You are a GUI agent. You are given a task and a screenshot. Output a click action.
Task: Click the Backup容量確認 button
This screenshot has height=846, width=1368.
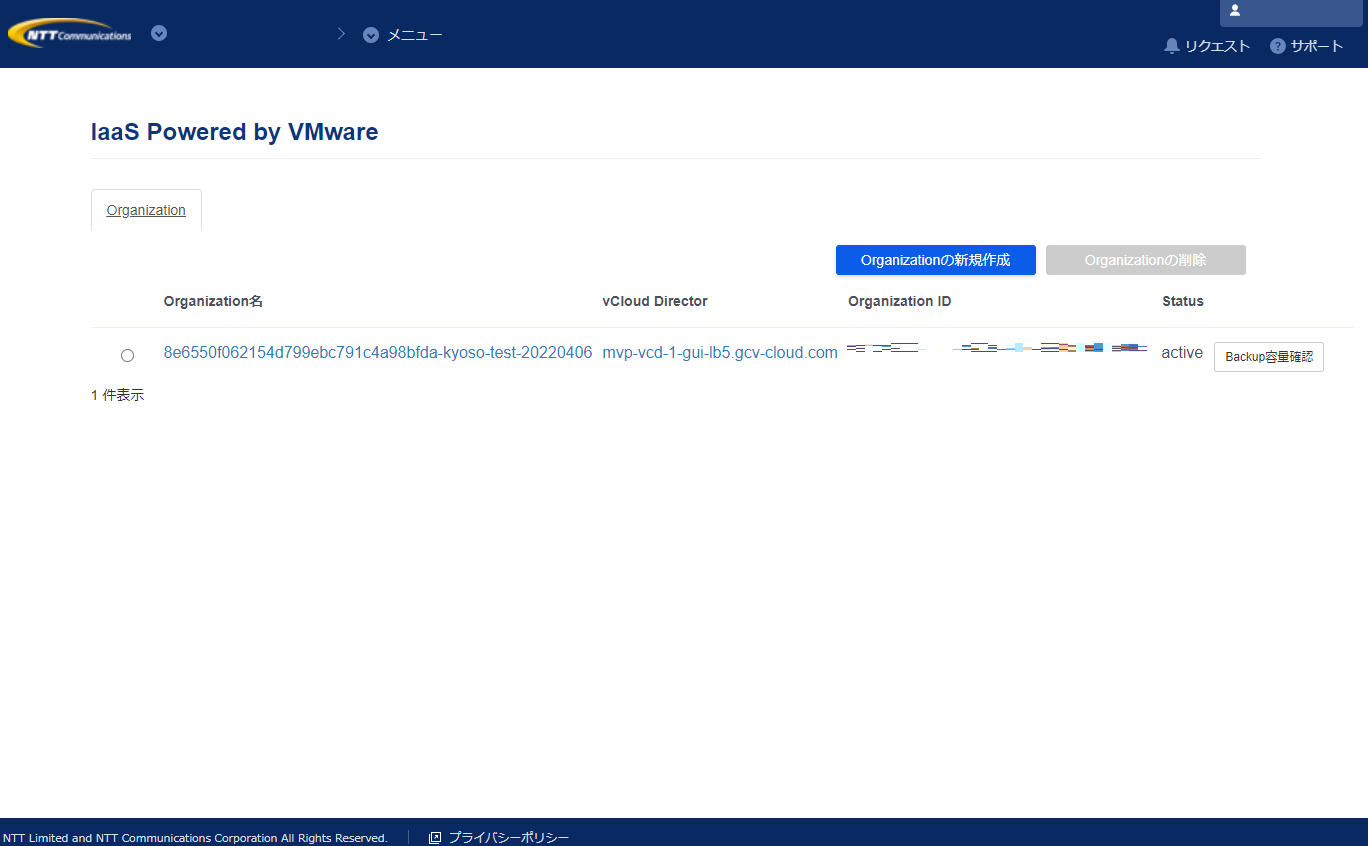1269,357
